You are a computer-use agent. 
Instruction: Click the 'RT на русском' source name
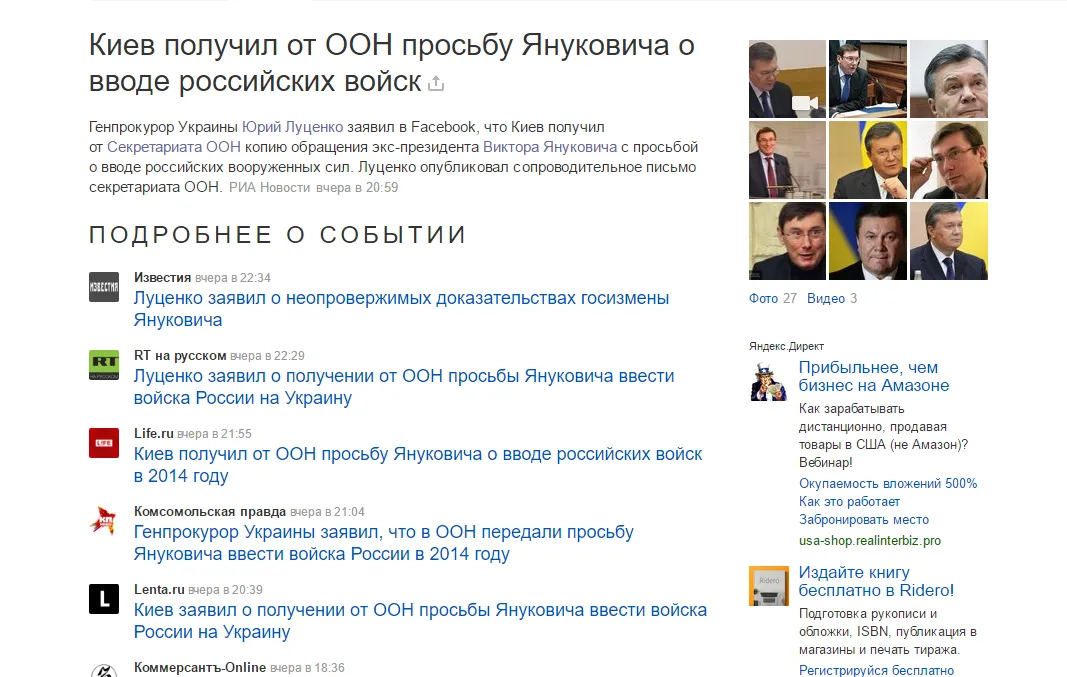(x=180, y=356)
